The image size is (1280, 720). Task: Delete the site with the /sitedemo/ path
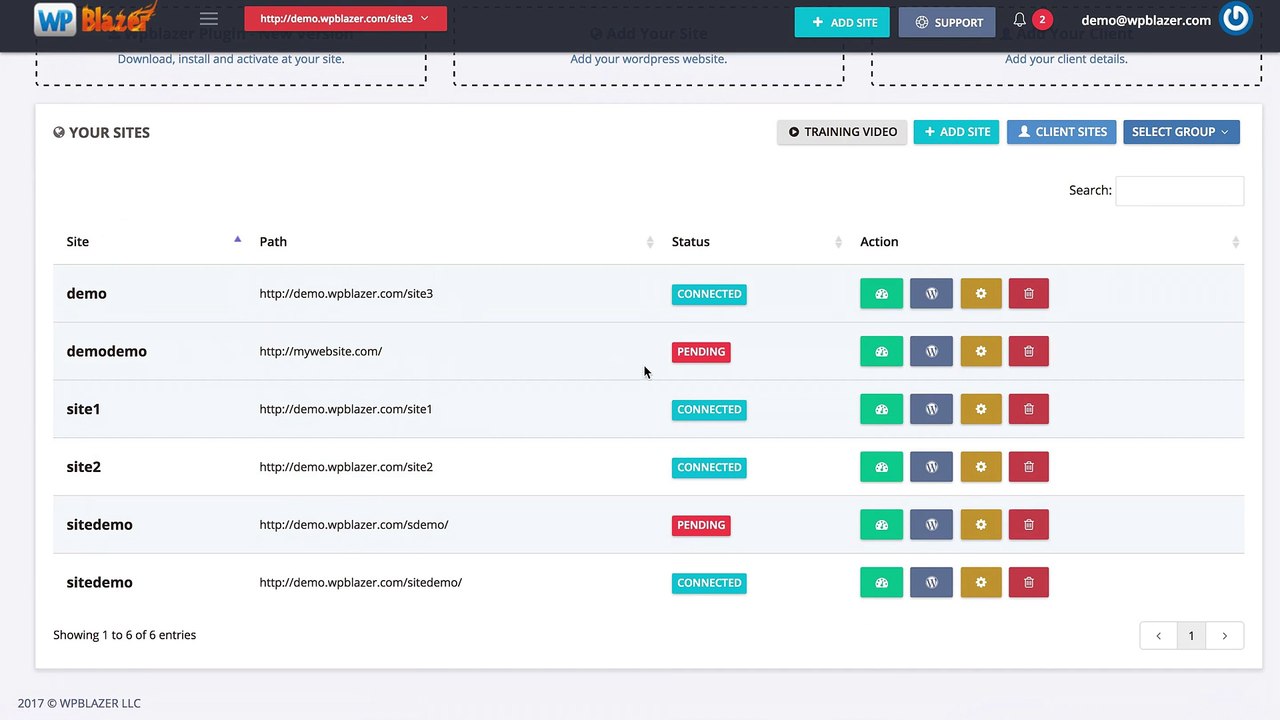(x=1029, y=583)
